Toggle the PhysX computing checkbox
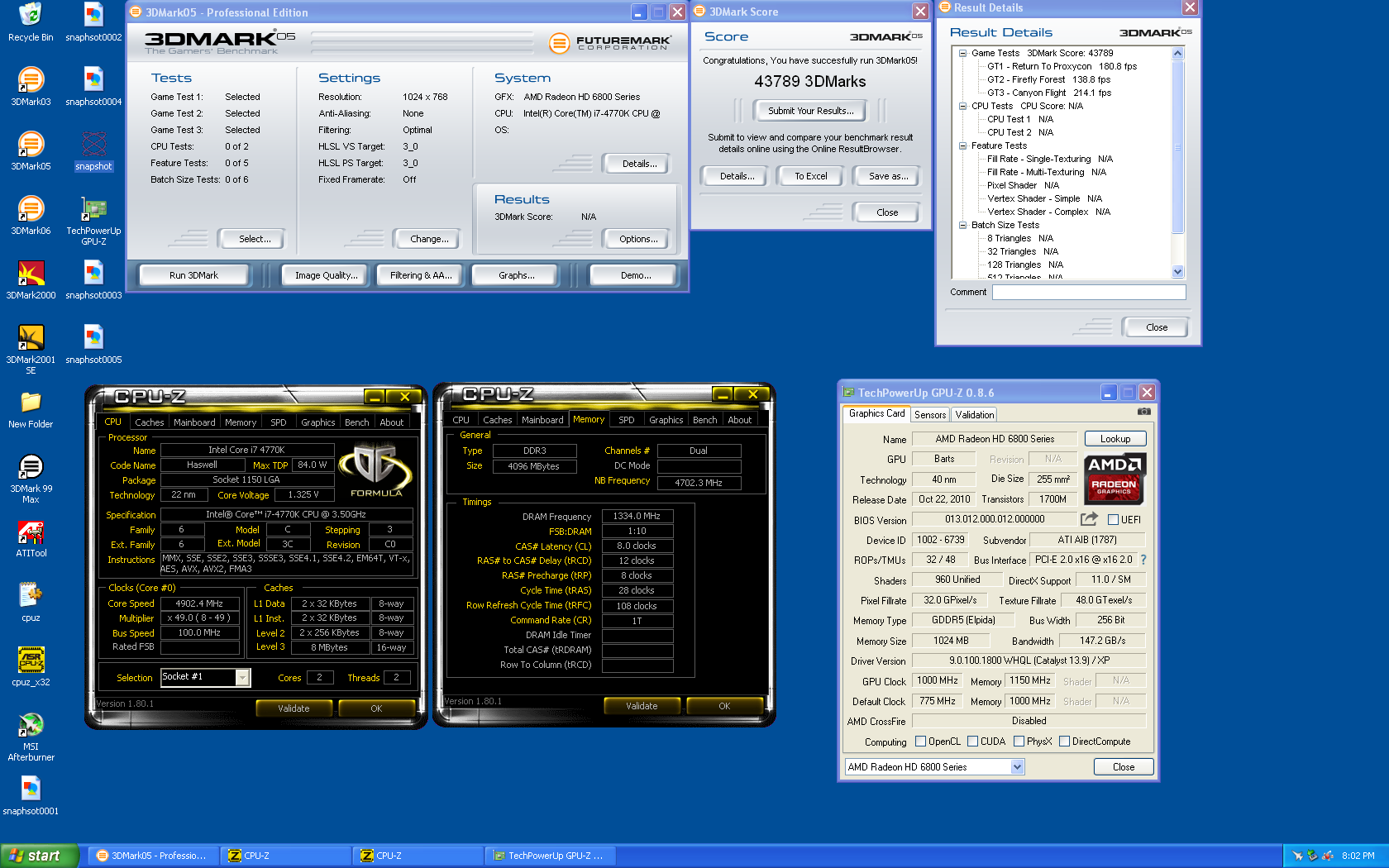The image size is (1389, 868). [1019, 742]
